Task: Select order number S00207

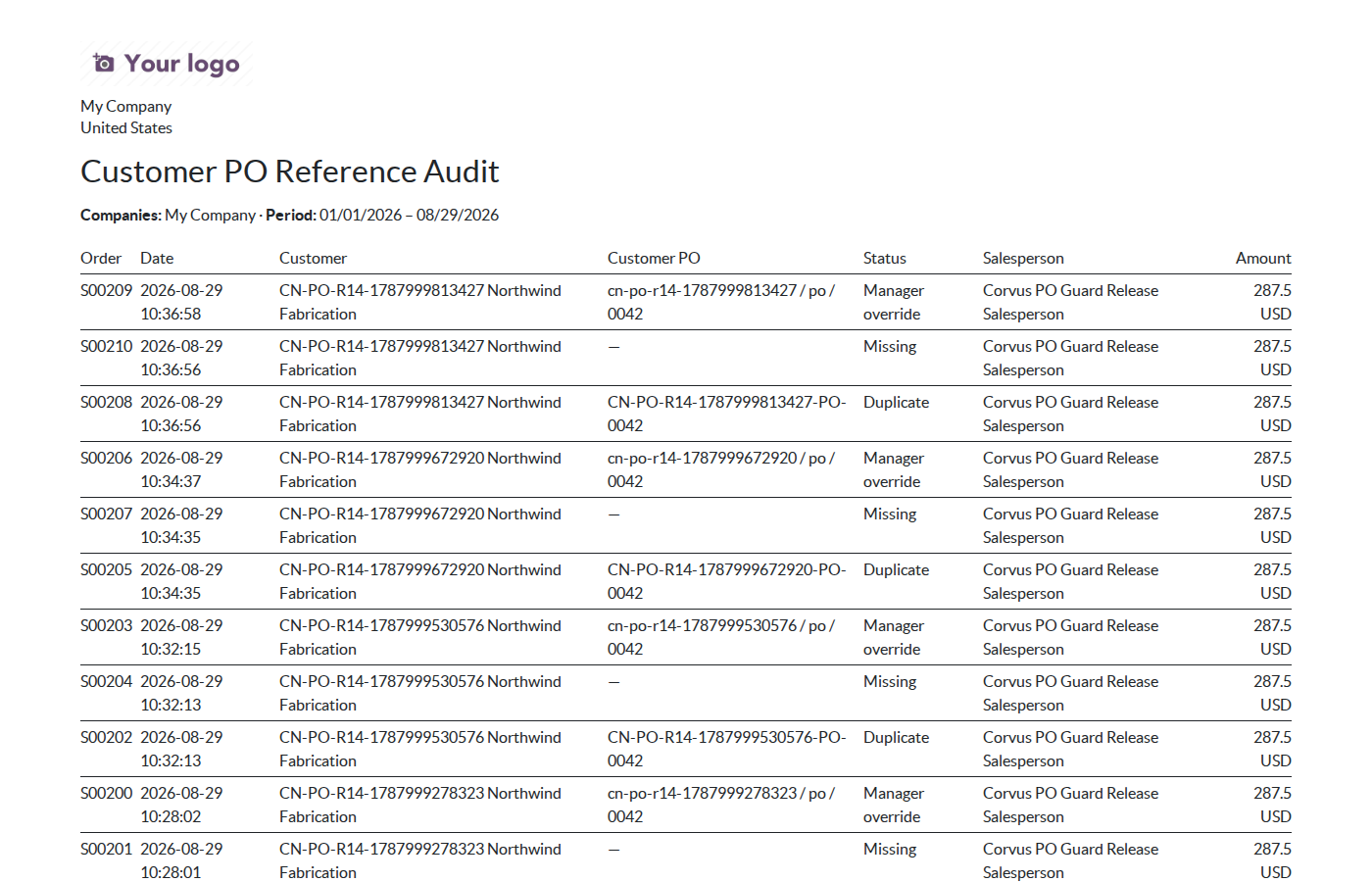Action: [106, 514]
